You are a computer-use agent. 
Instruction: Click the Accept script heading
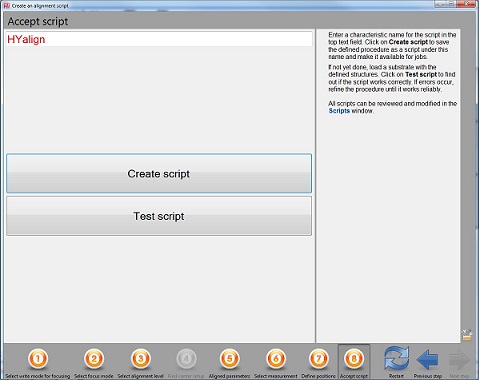(x=38, y=21)
